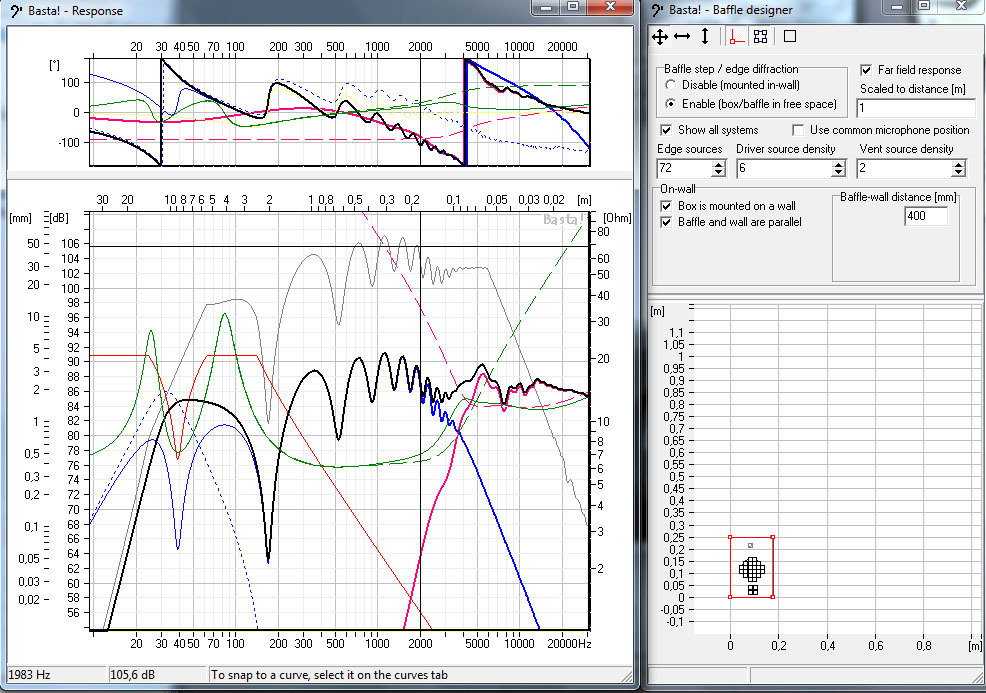Maximize the Basta! Response window
986x693 pixels.
tap(573, 8)
